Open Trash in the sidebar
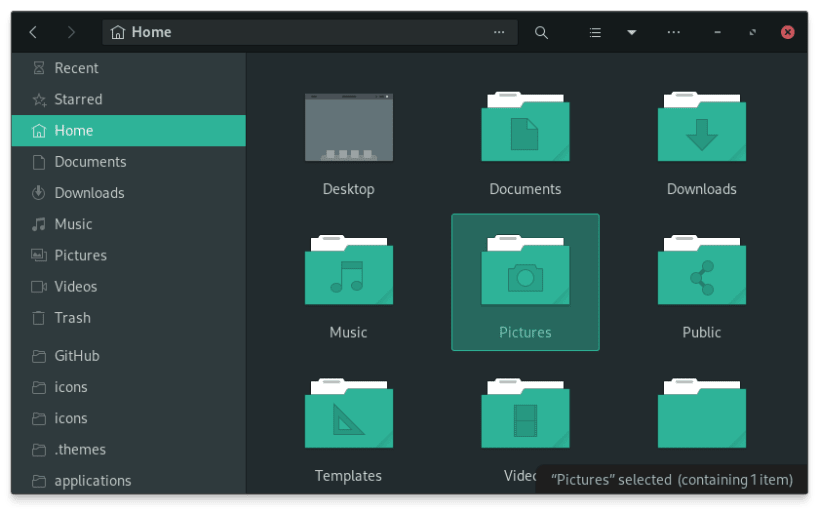Image resolution: width=819 pixels, height=512 pixels. tap(128, 318)
